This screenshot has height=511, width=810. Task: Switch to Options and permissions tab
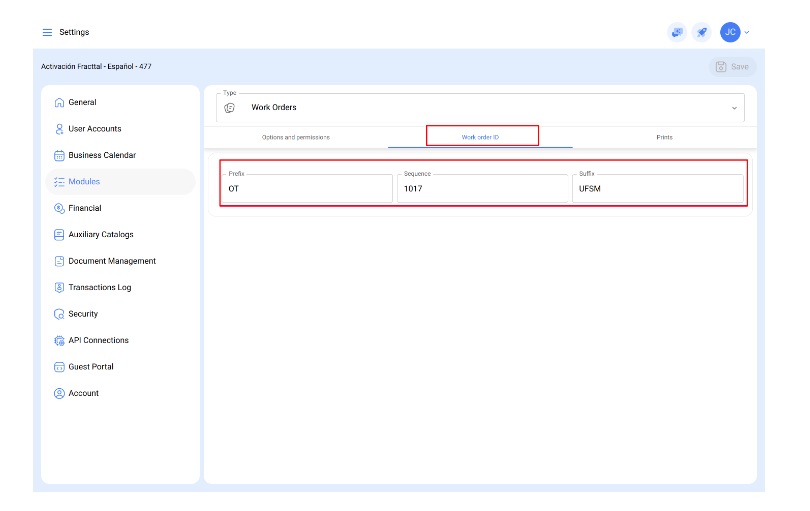click(x=295, y=137)
